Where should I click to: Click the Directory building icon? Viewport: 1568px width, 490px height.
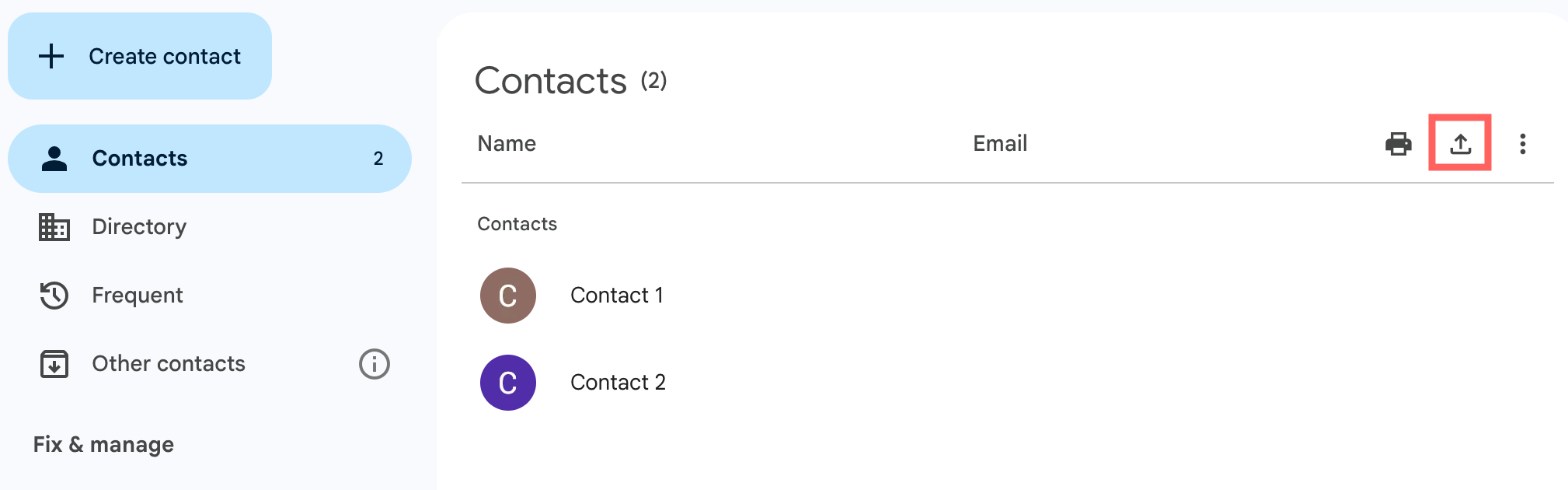pyautogui.click(x=54, y=227)
